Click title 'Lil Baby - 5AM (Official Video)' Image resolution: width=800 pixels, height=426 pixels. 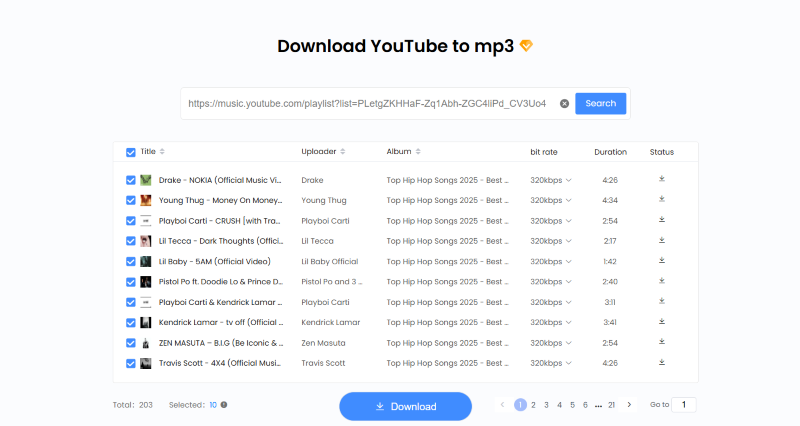(x=215, y=261)
